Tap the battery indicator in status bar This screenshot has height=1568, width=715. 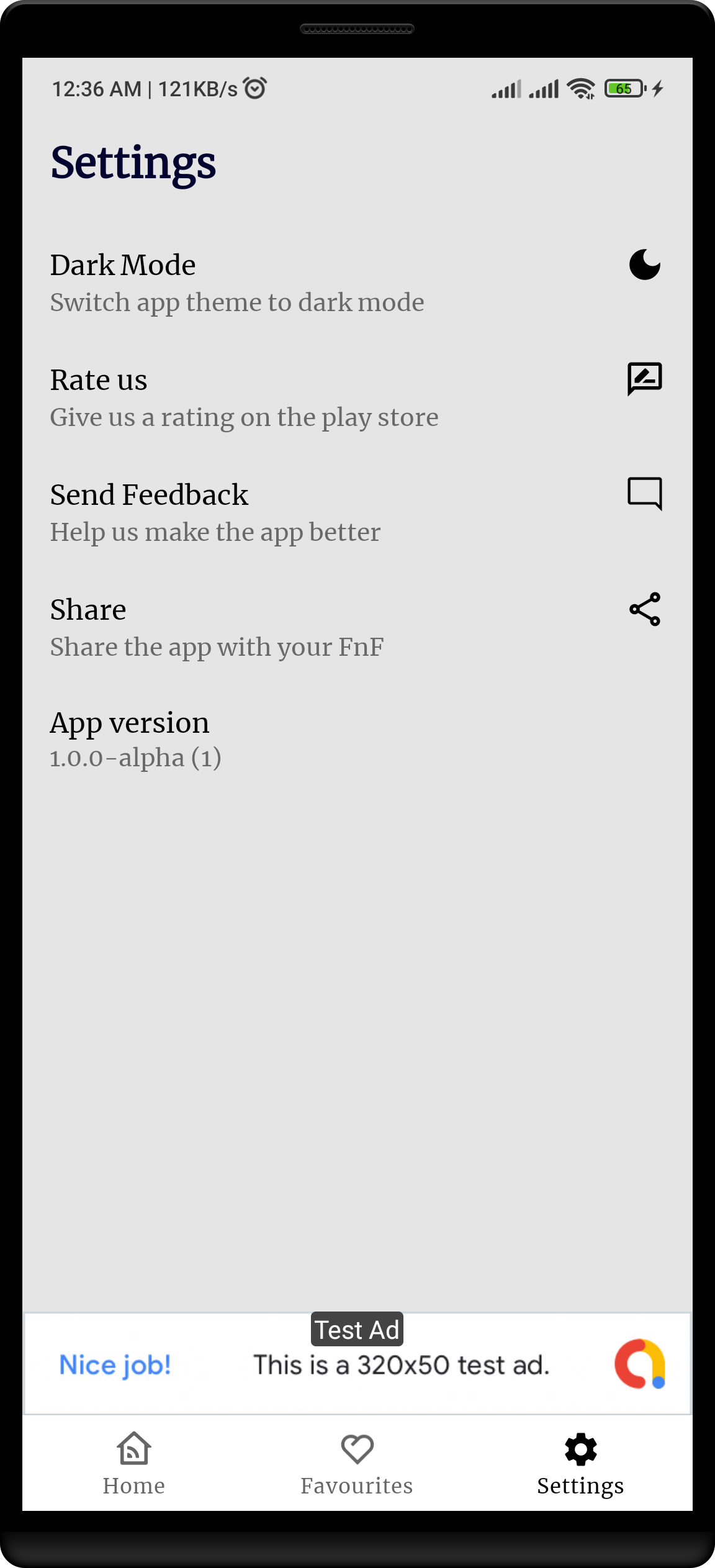click(x=626, y=89)
